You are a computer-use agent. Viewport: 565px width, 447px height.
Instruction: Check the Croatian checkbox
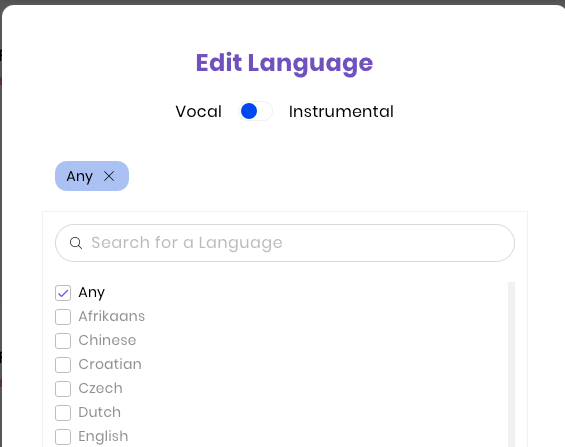pyautogui.click(x=63, y=365)
